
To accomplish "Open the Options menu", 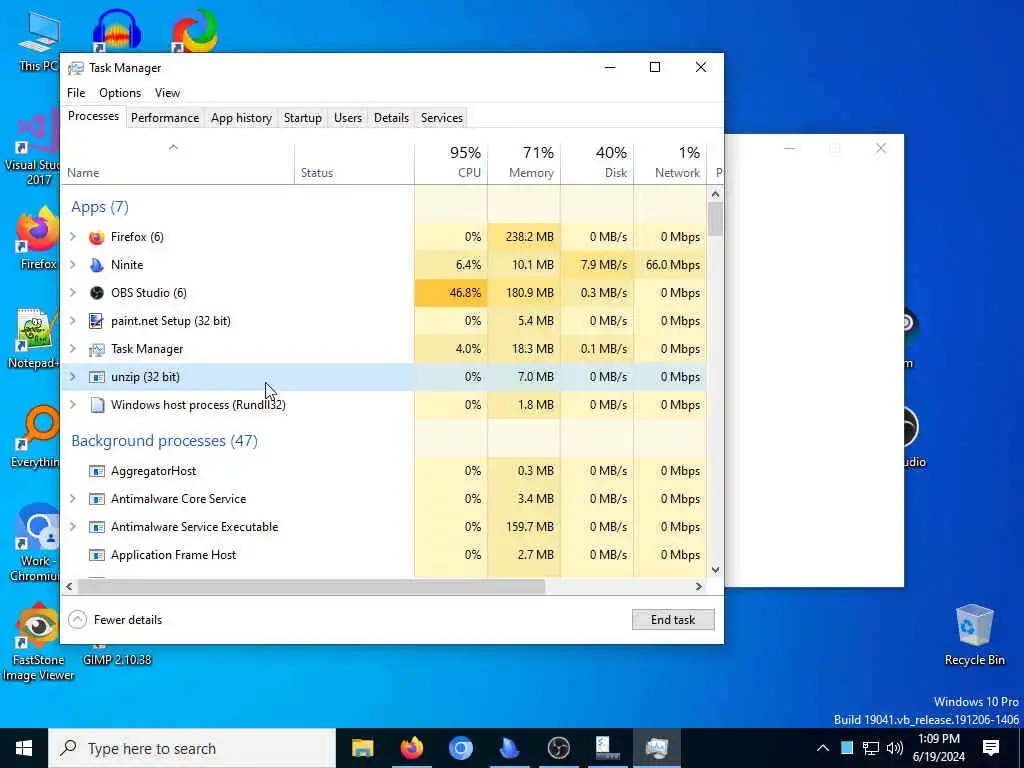I will (x=120, y=93).
